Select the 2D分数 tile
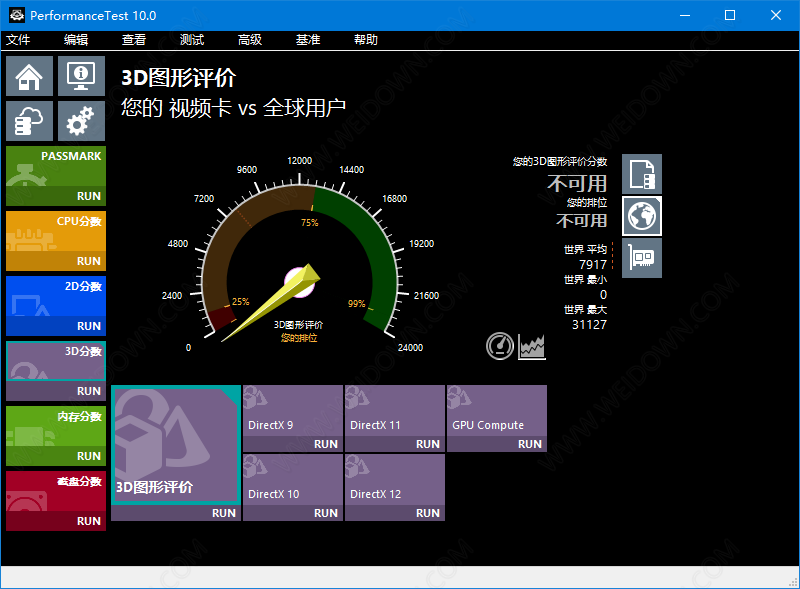Screen dimensions: 800x589 pos(56,296)
